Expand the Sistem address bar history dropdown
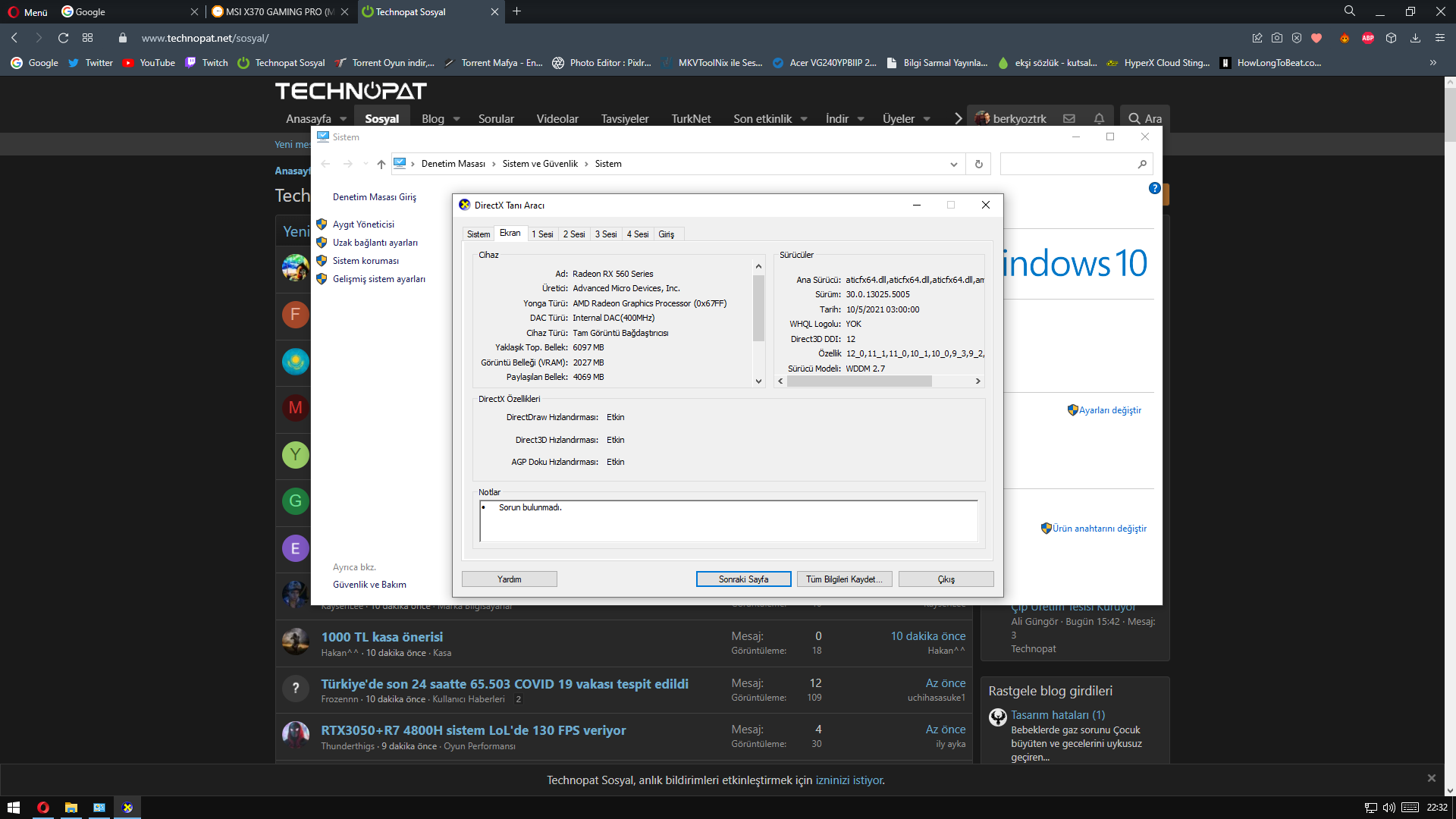1456x819 pixels. 953,164
